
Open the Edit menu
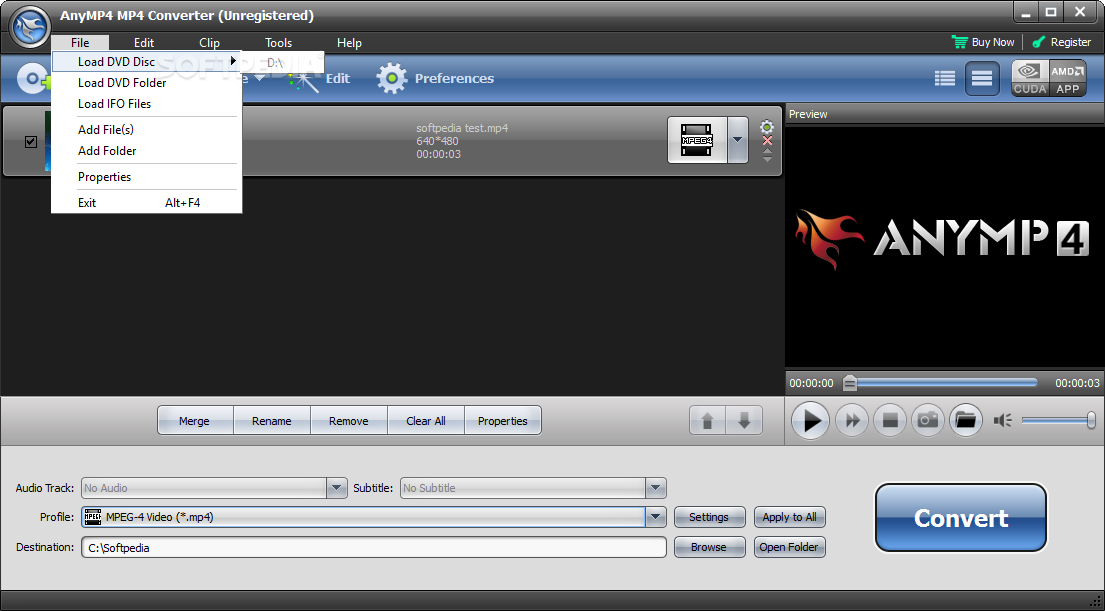point(144,42)
